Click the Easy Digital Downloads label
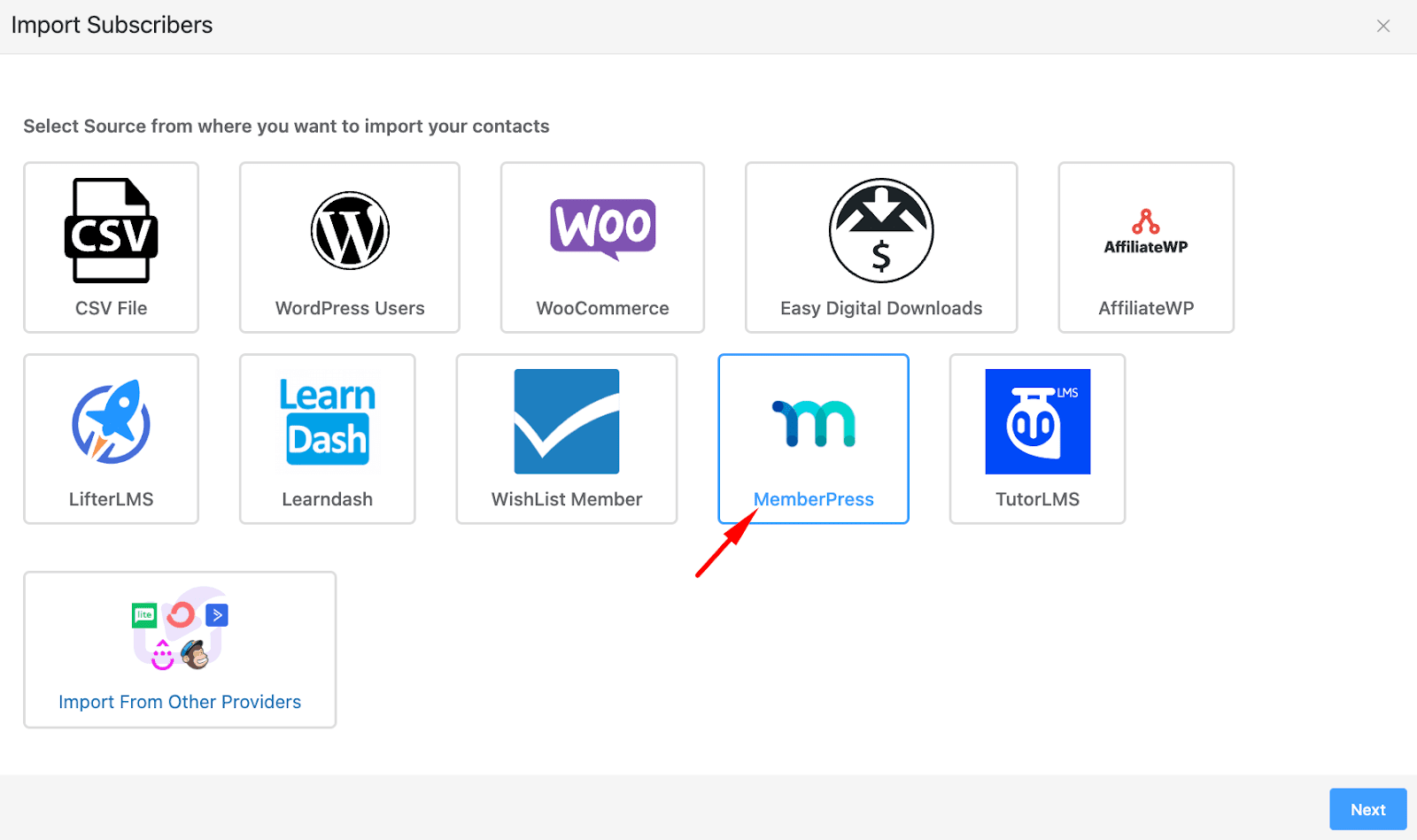The width and height of the screenshot is (1417, 840). click(x=881, y=308)
